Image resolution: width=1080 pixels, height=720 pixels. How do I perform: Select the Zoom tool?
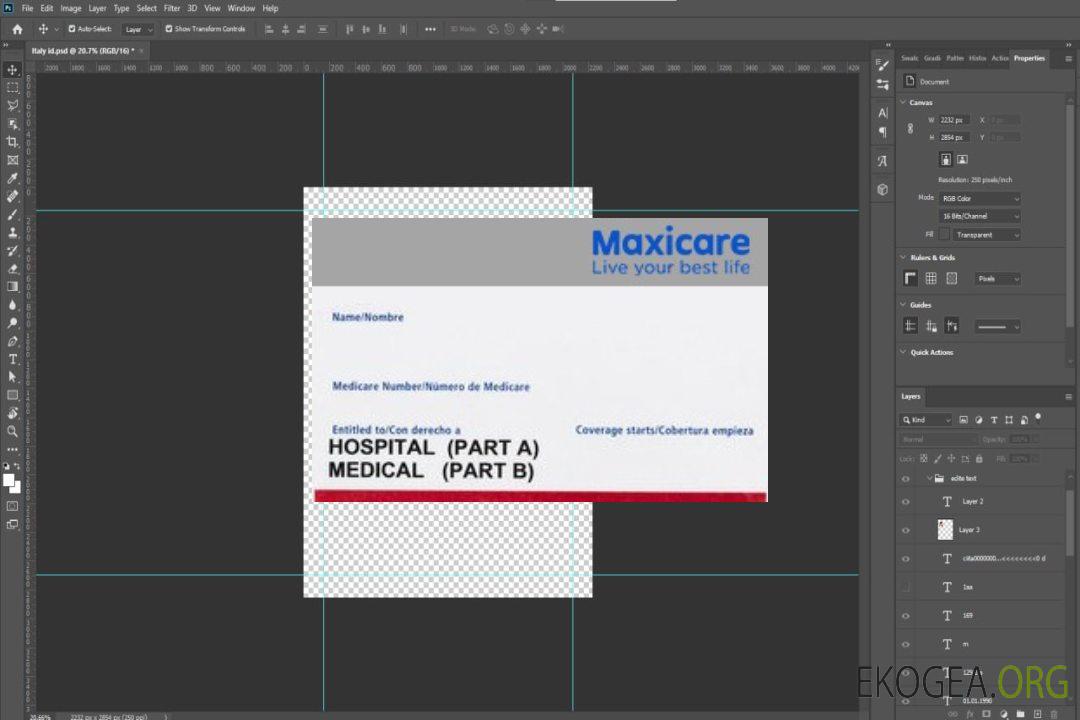(x=13, y=431)
